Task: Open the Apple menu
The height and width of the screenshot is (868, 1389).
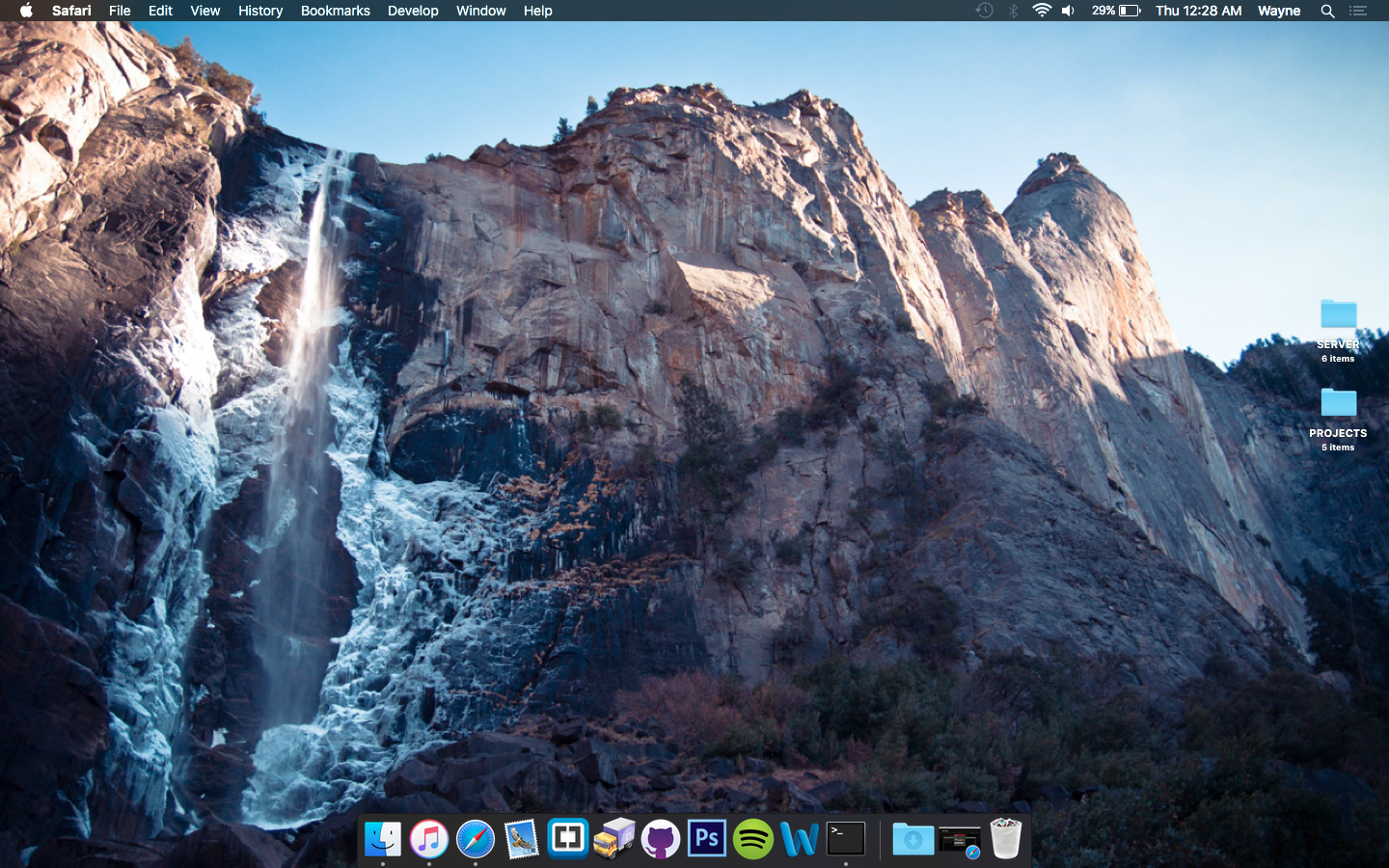Action: (x=26, y=11)
